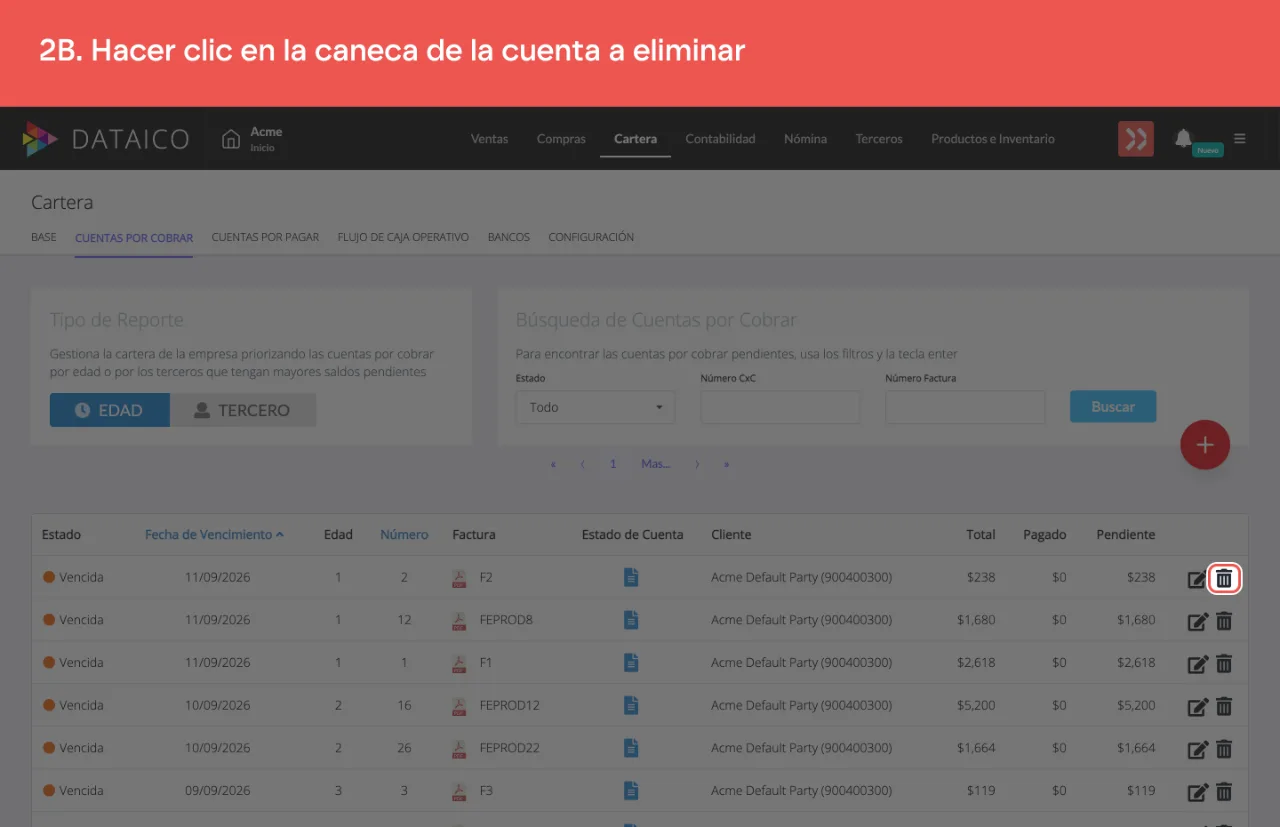Delete the FEPROD12 account

(x=1224, y=706)
